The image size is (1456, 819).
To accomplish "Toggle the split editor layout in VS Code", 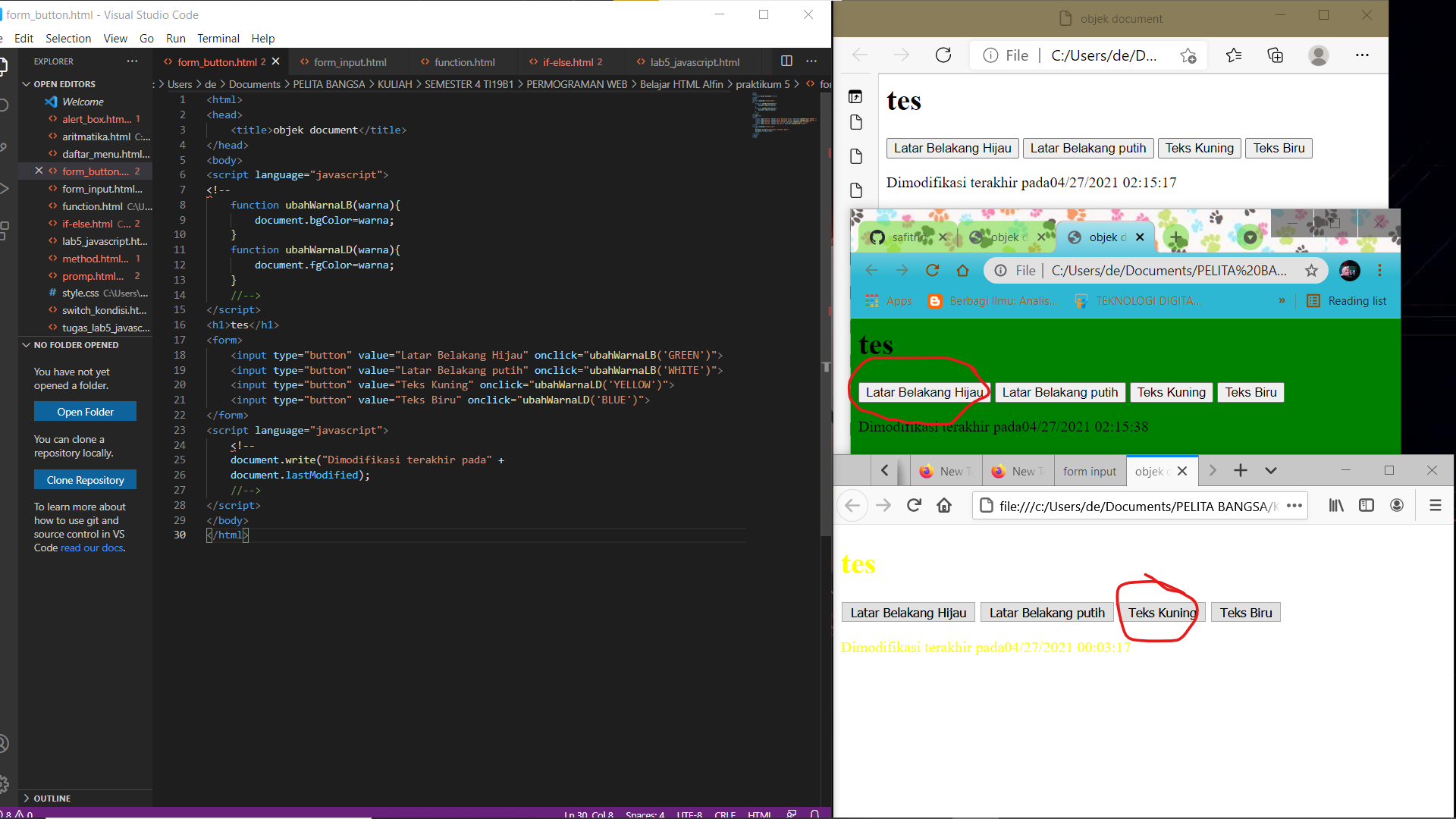I will 786,61.
